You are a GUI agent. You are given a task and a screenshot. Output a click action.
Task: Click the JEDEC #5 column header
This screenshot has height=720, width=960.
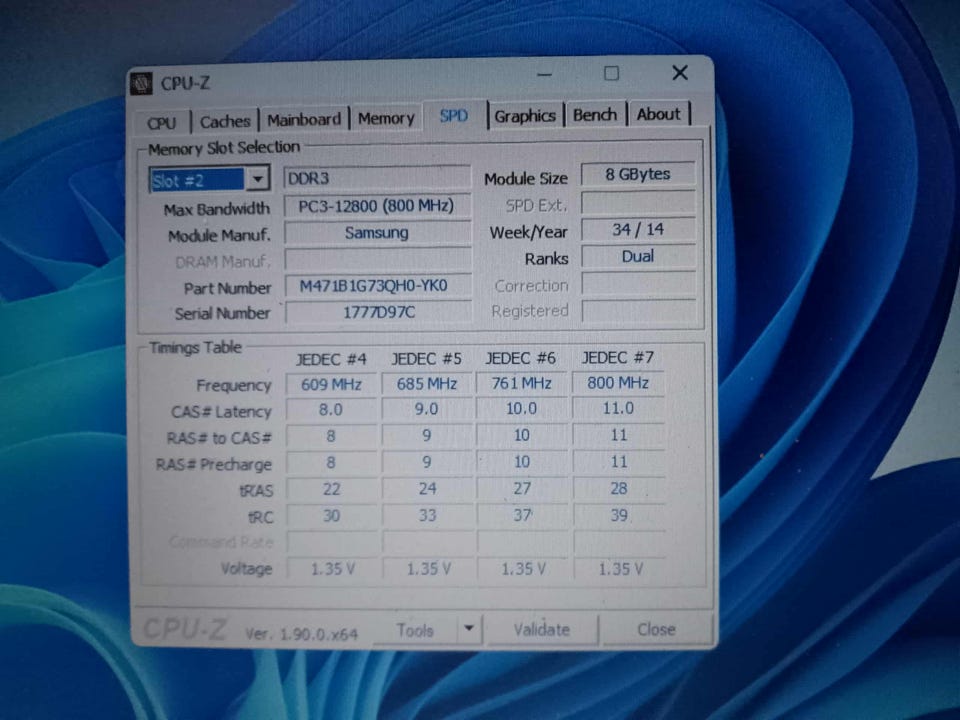pyautogui.click(x=427, y=358)
